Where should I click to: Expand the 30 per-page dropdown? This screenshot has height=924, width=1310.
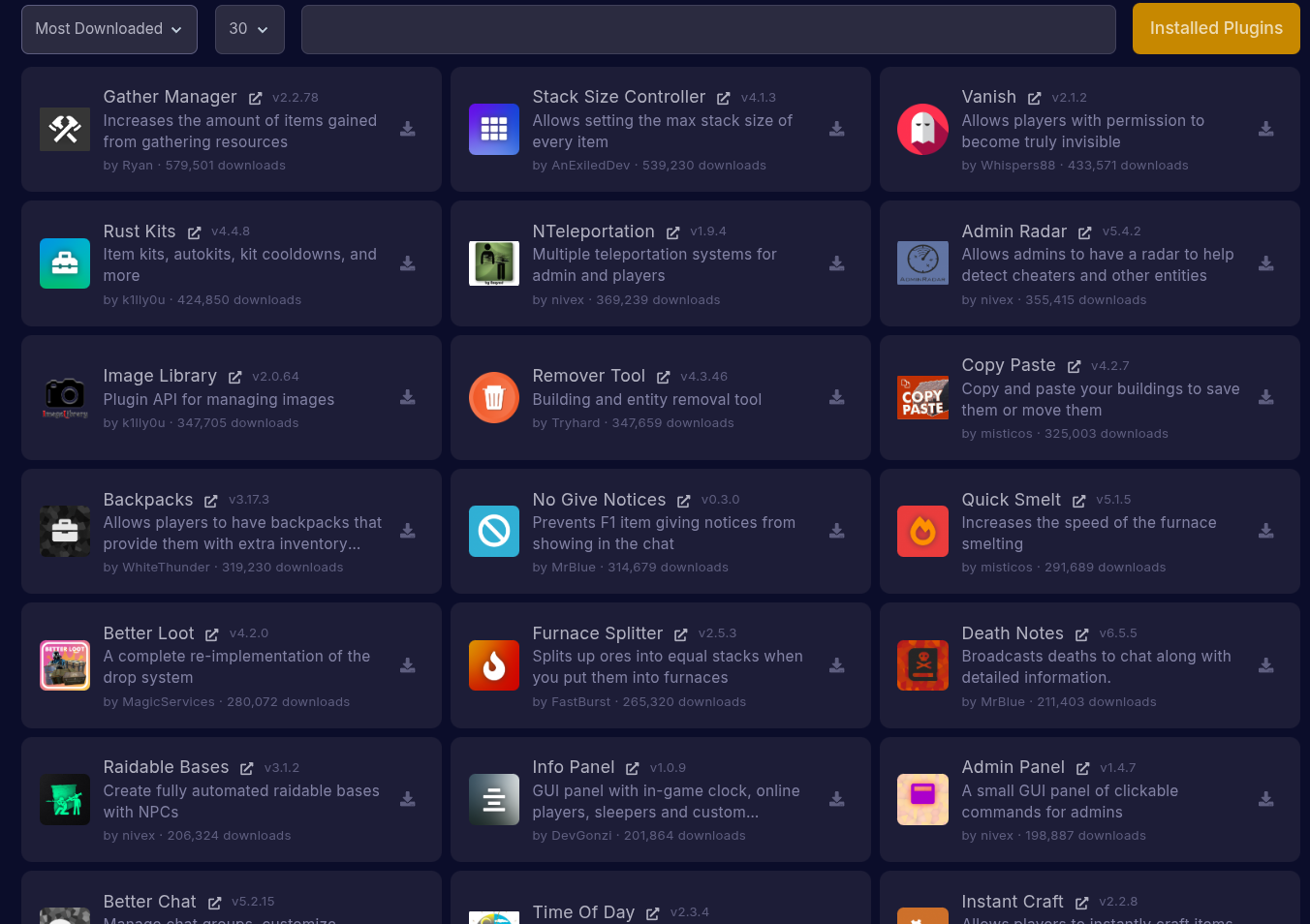point(249,29)
